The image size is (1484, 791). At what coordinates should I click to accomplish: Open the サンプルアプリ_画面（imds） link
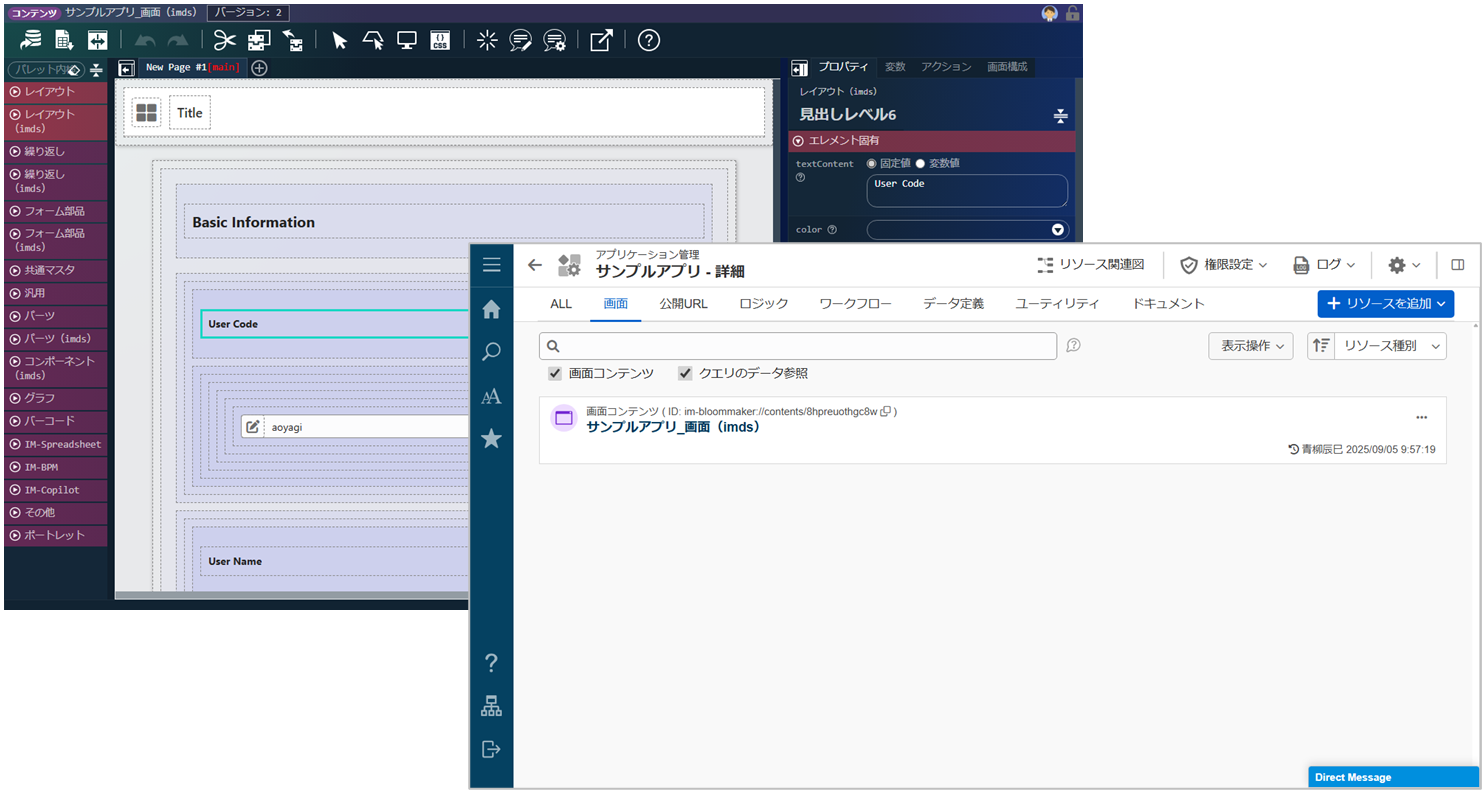pos(673,427)
